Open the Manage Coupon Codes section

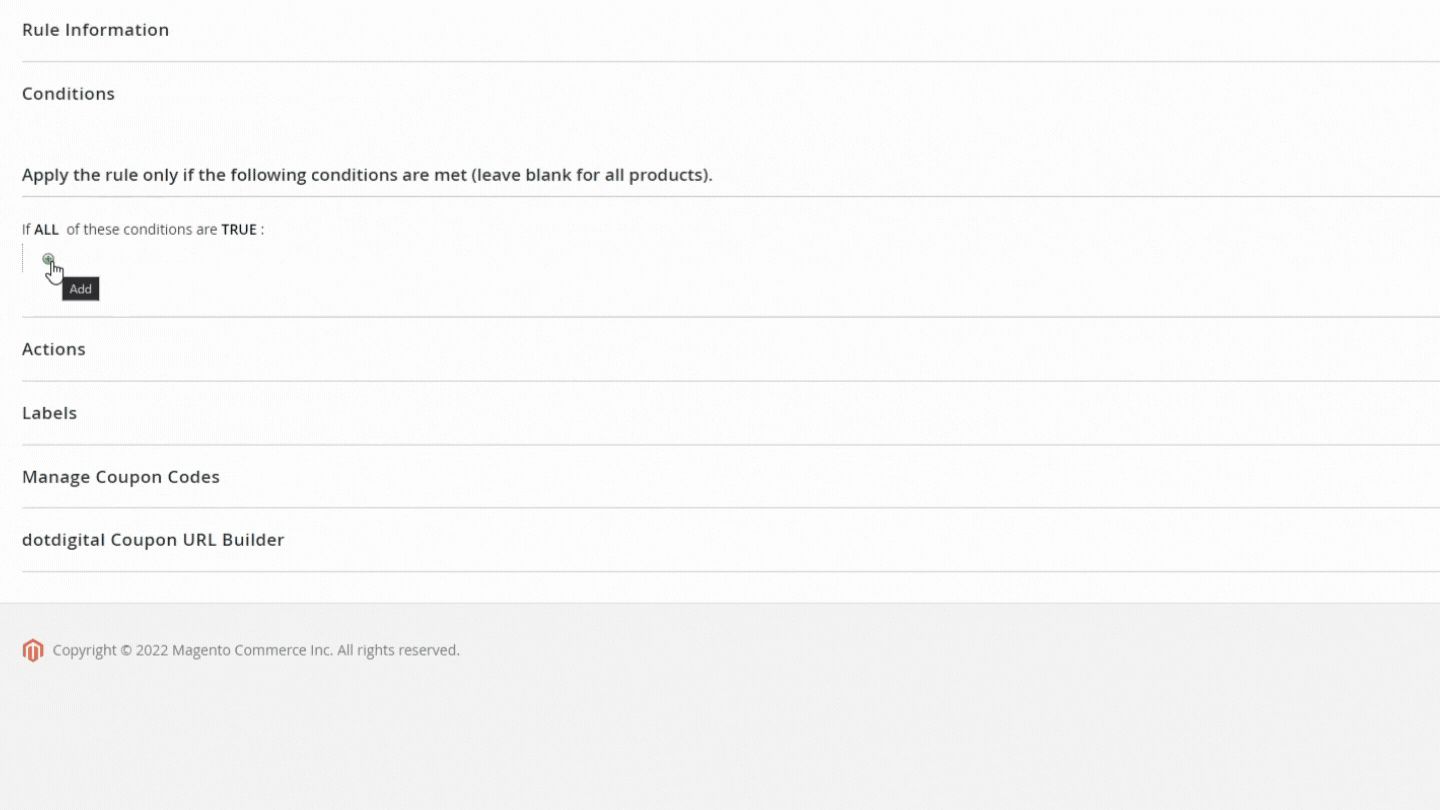point(120,477)
